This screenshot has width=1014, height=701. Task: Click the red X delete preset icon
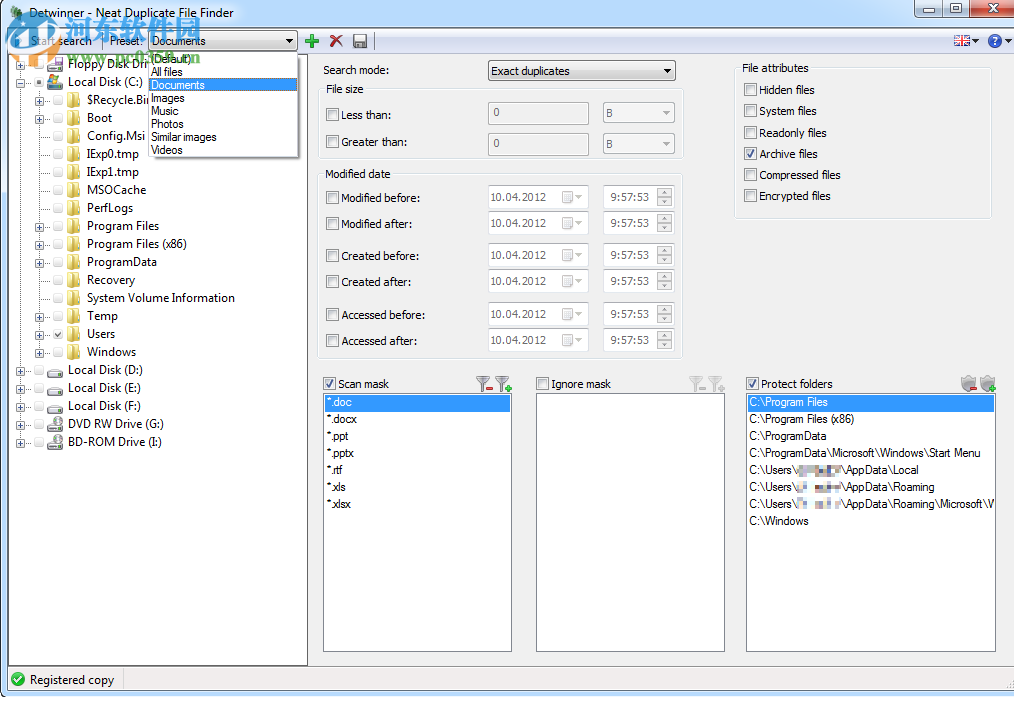coord(336,41)
